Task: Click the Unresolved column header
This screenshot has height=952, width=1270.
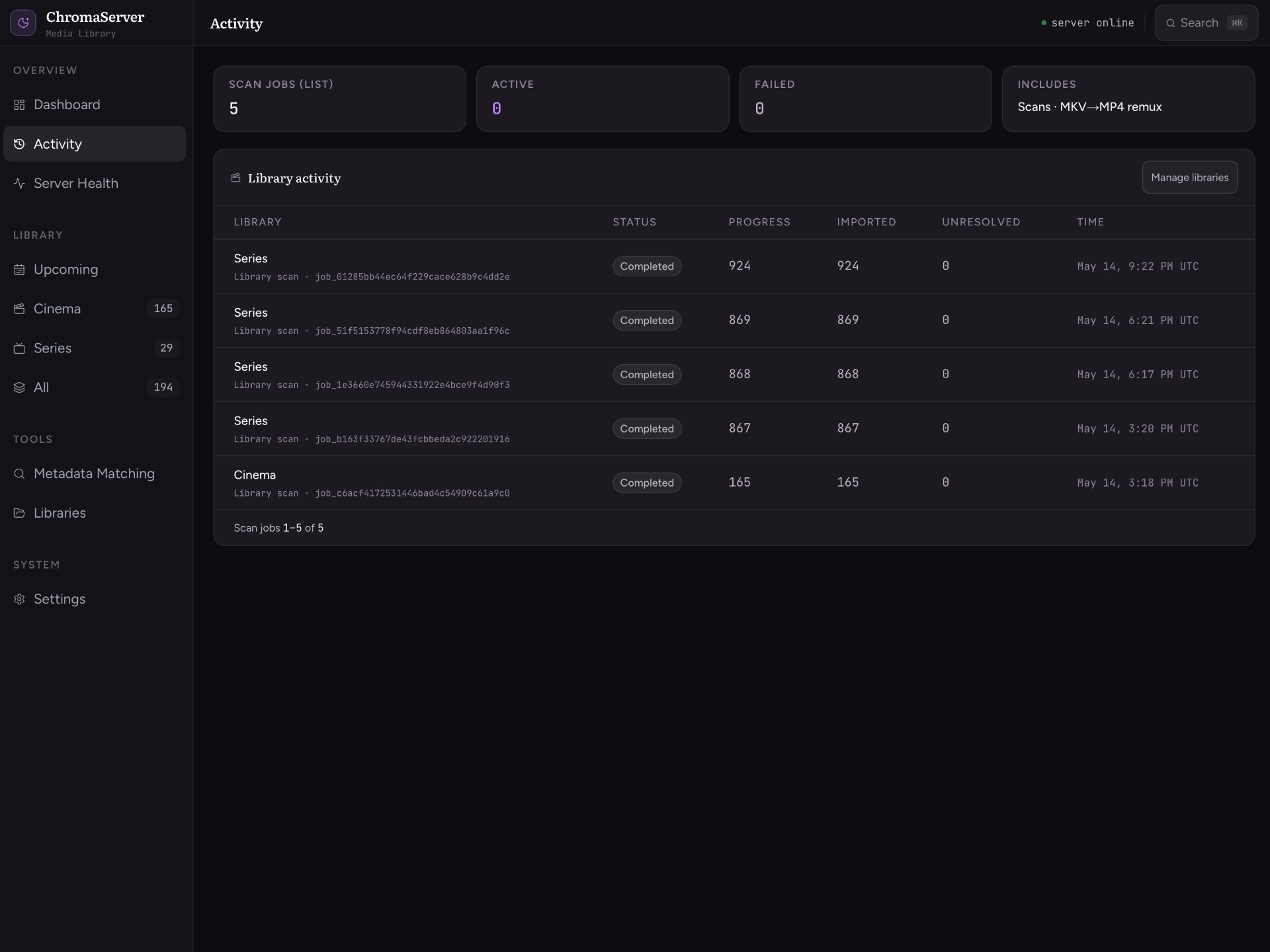Action: coord(981,222)
